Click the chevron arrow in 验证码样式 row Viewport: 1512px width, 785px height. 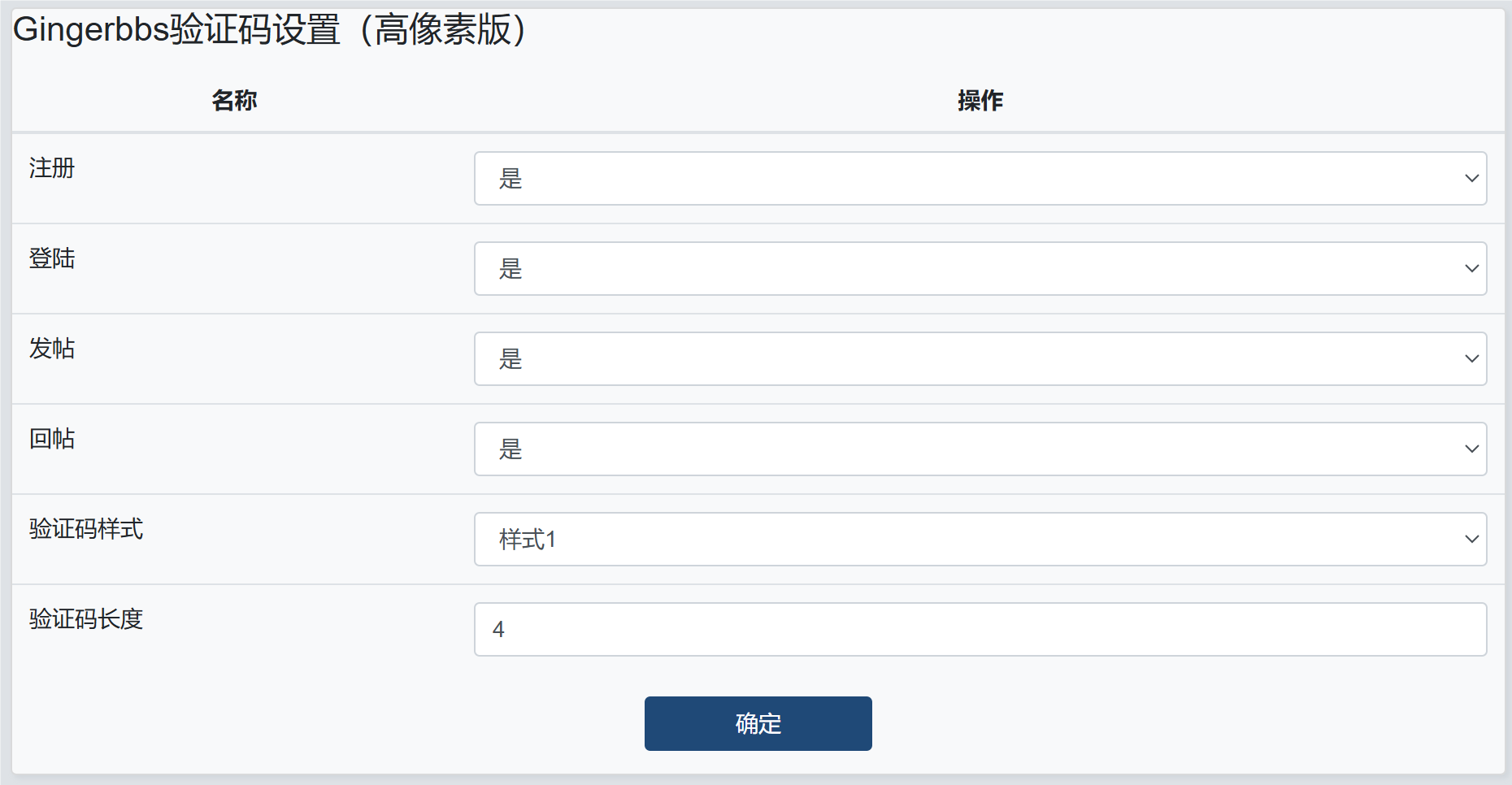[1471, 540]
